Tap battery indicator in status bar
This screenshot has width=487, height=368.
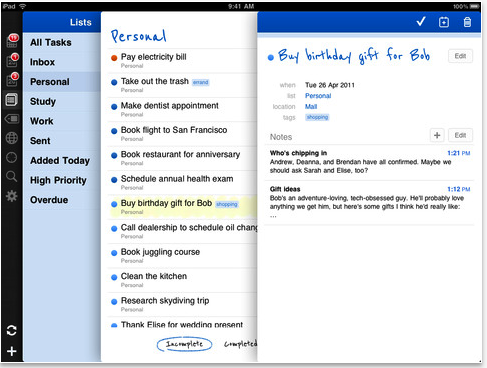[x=474, y=6]
